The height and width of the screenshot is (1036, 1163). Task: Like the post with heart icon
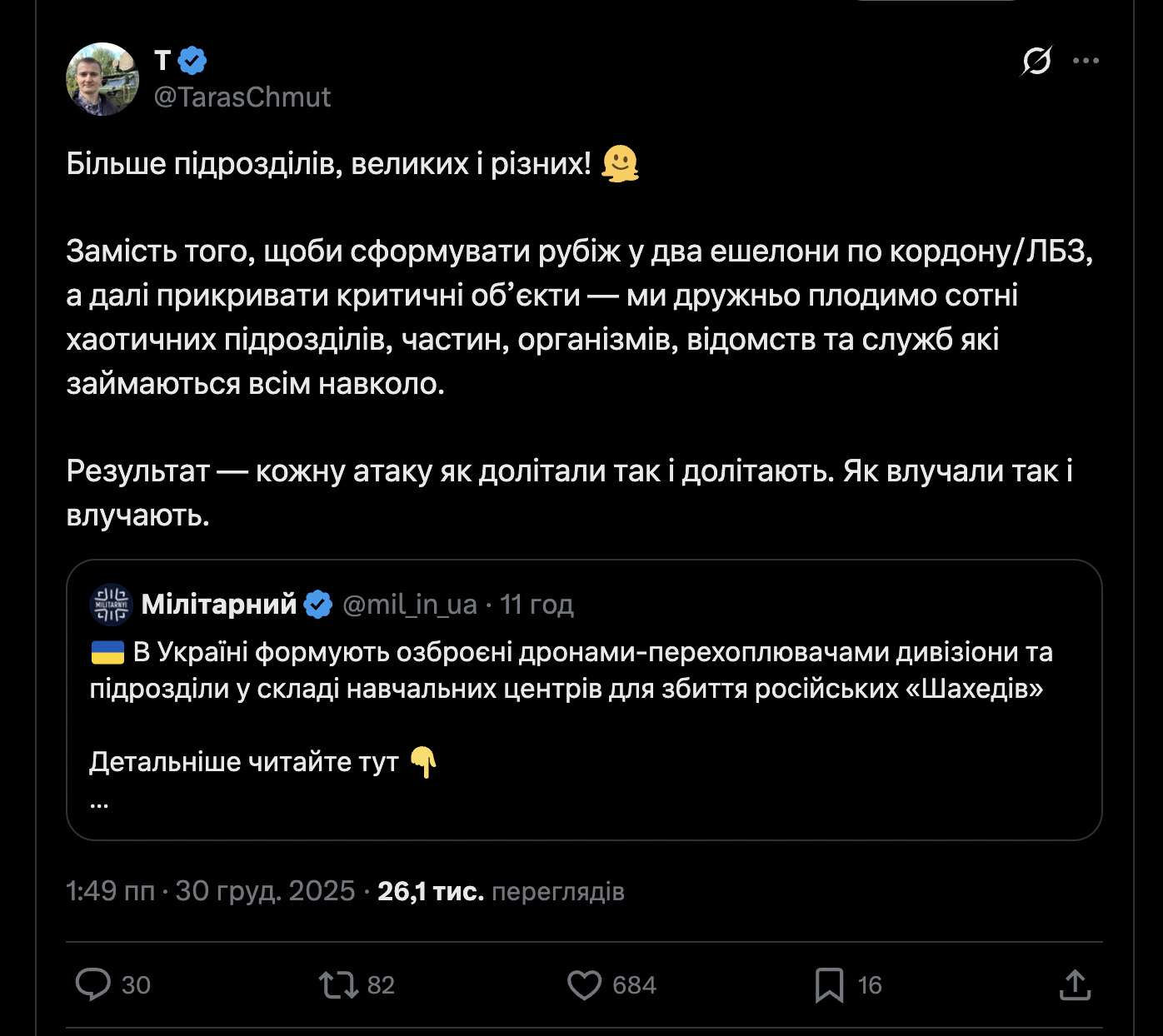[x=584, y=984]
